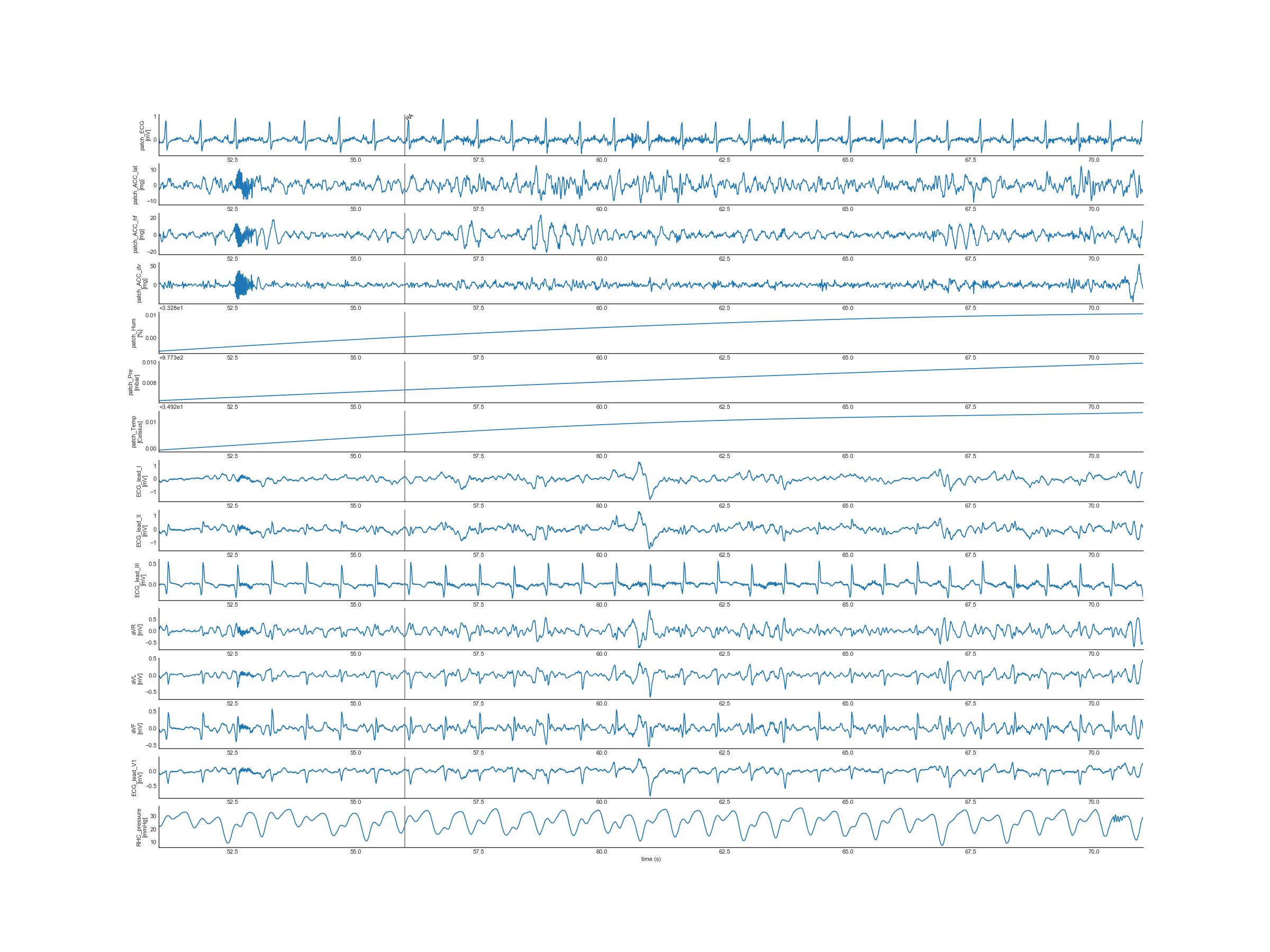Image resolution: width=1270 pixels, height=952 pixels.
Task: Select the patch_Pre mbar axis label
Action: 133,382
